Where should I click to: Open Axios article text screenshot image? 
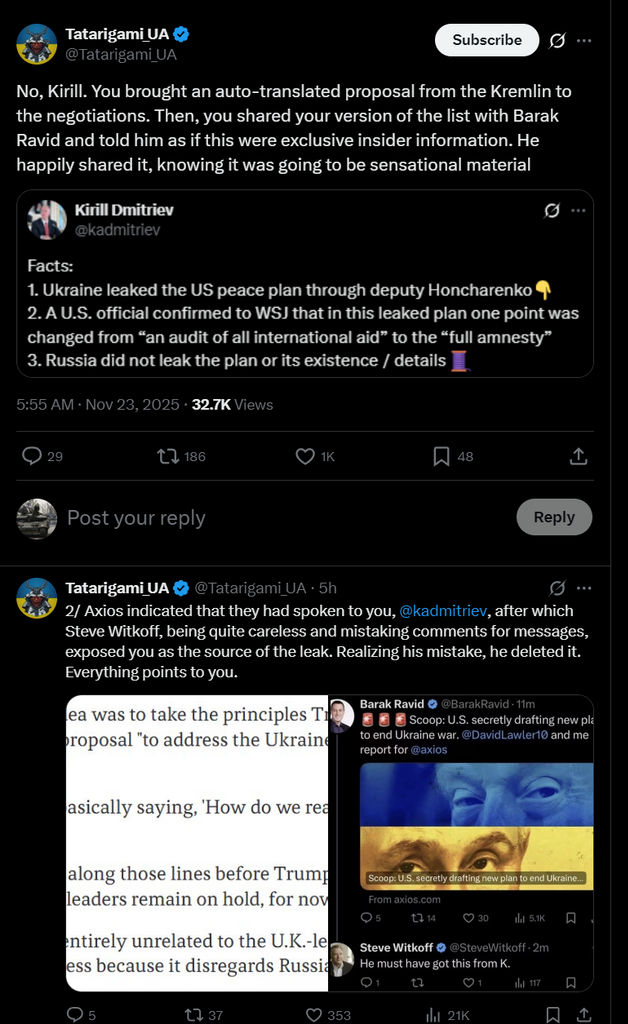(x=197, y=843)
